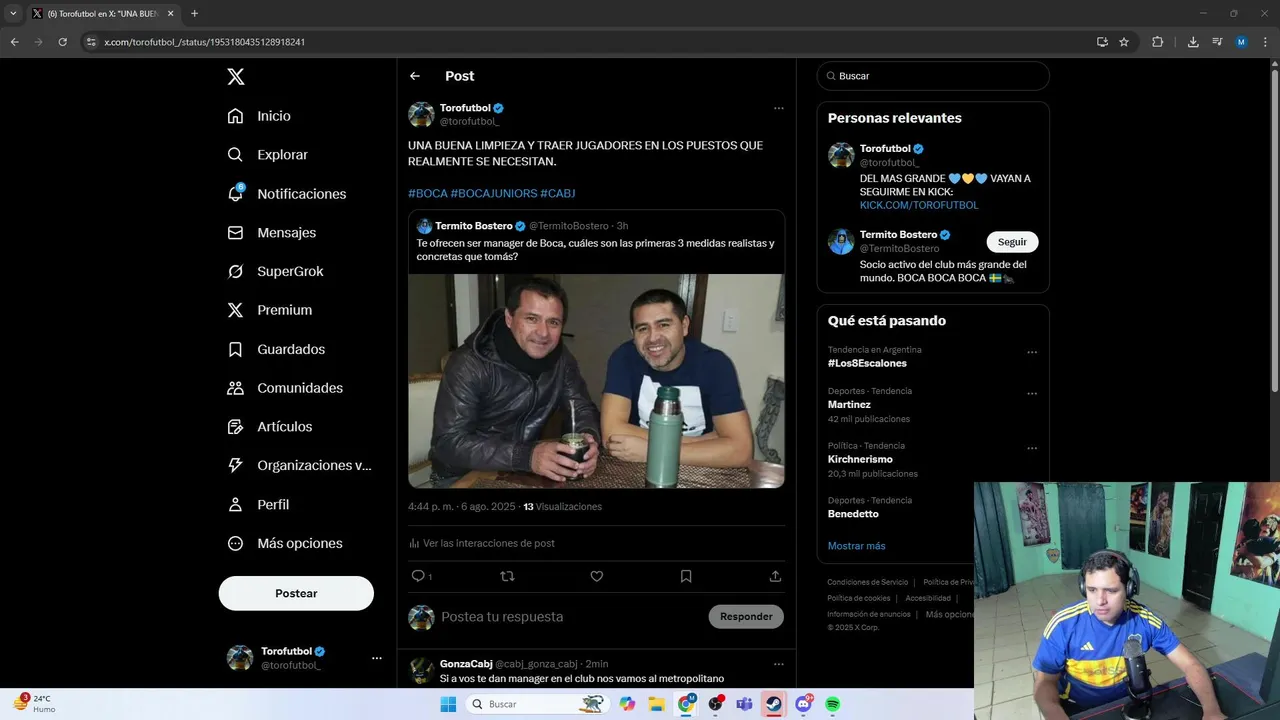1280x720 pixels.
Task: Open the KICK.COM/TOROFUTBOL link
Action: 919,205
